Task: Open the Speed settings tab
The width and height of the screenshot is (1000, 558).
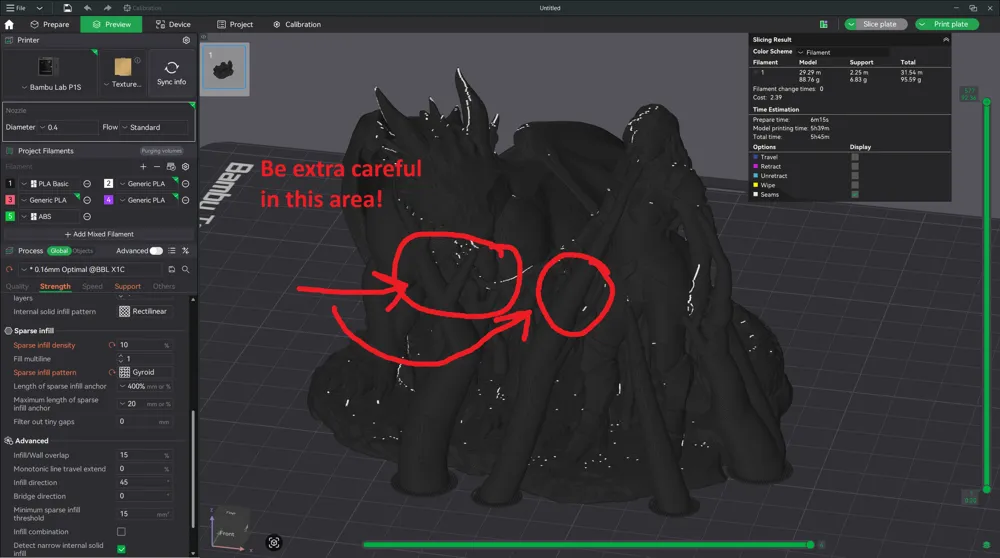Action: tap(92, 286)
